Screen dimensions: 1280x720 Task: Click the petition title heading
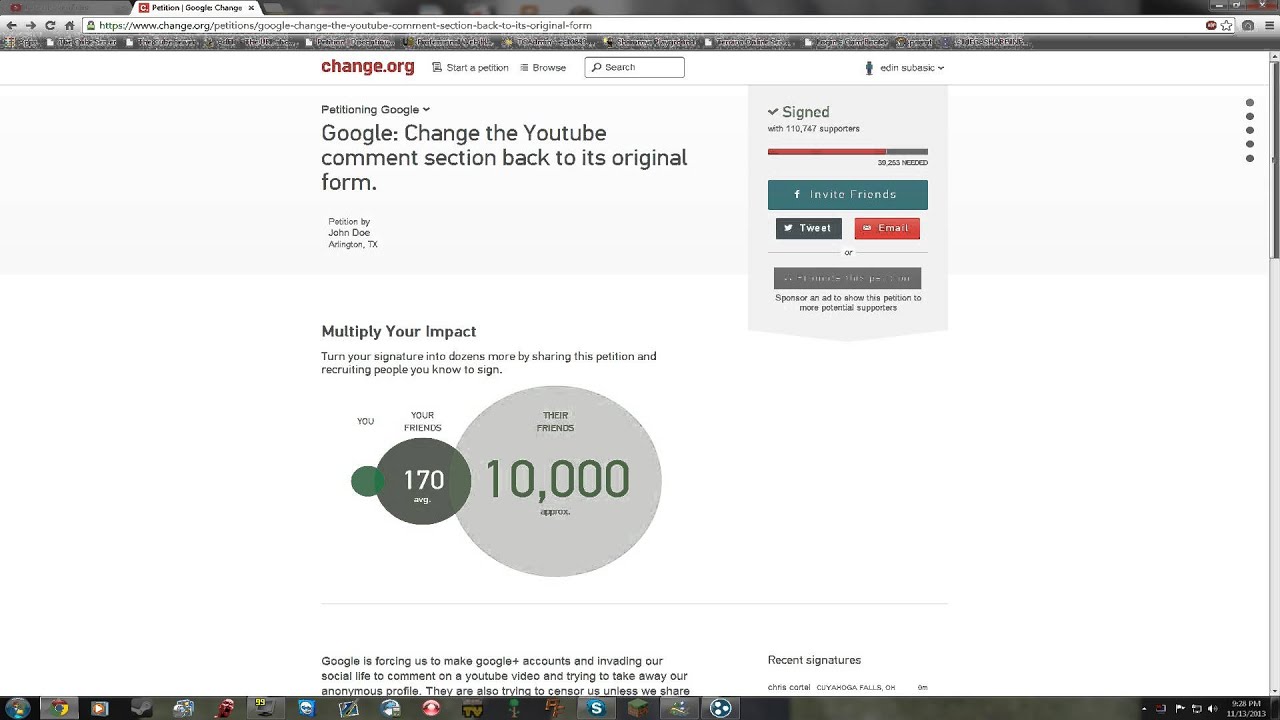(504, 158)
